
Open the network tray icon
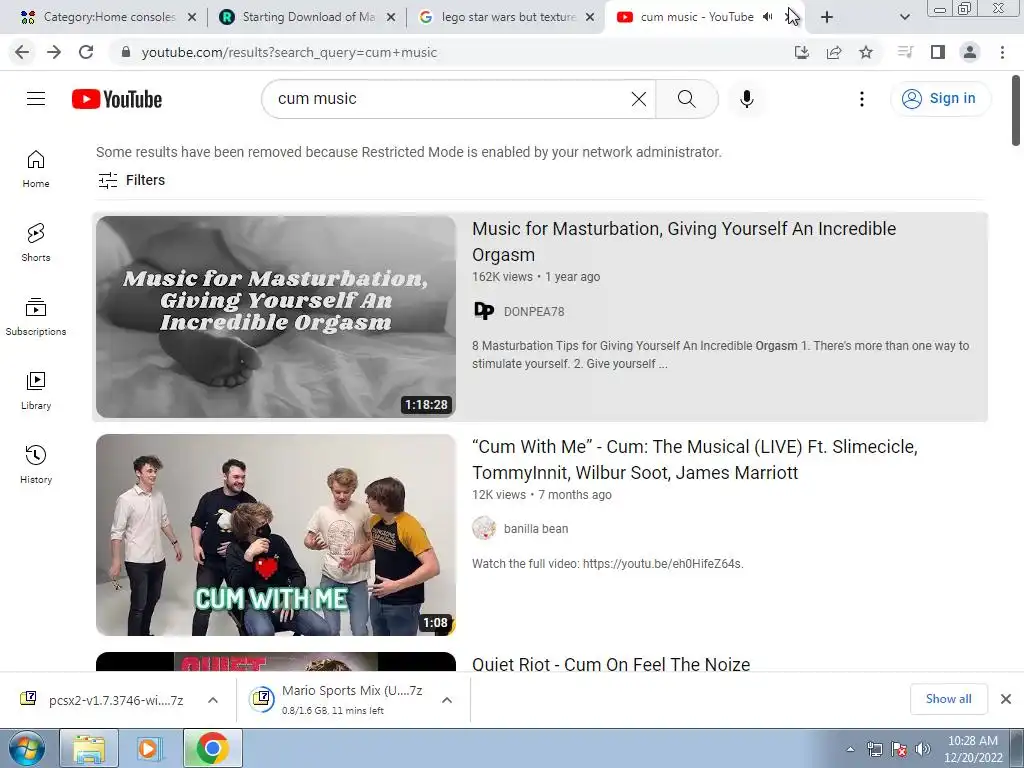pos(874,749)
